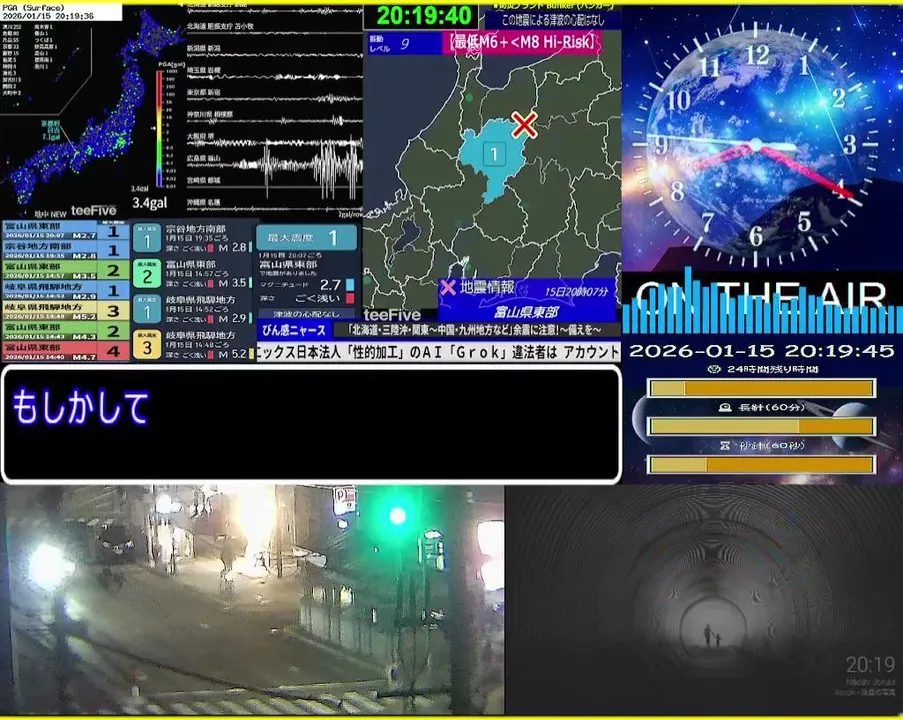Select the 2026/01/15 20:07 M2.7 history row
Screen dimensions: 903x720
(65, 230)
